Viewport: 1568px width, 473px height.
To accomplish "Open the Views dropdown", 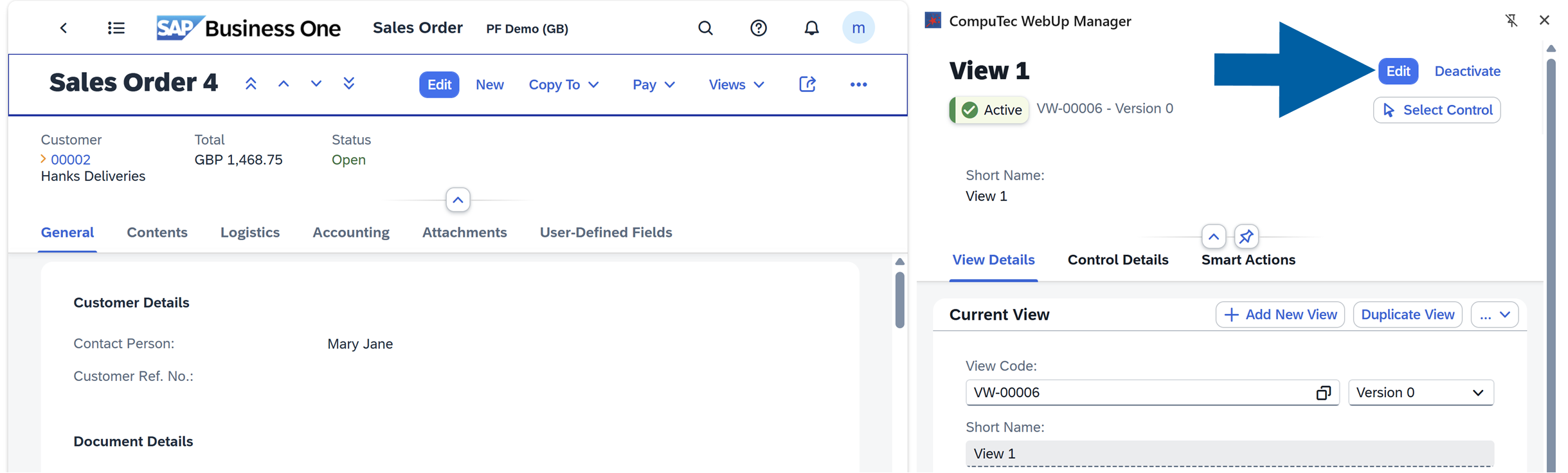I will (736, 84).
